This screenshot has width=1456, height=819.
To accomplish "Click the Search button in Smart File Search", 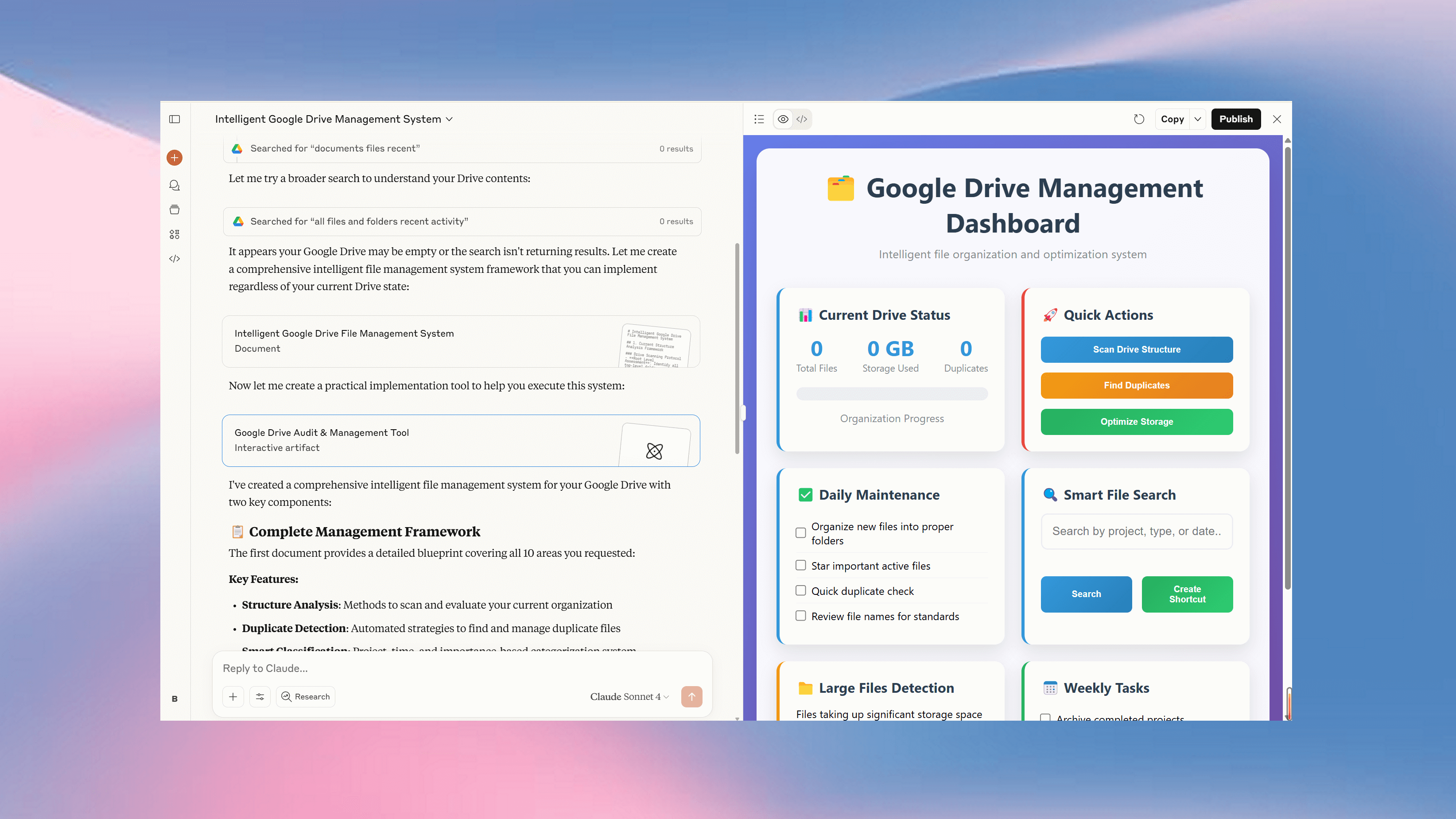I will click(1086, 594).
